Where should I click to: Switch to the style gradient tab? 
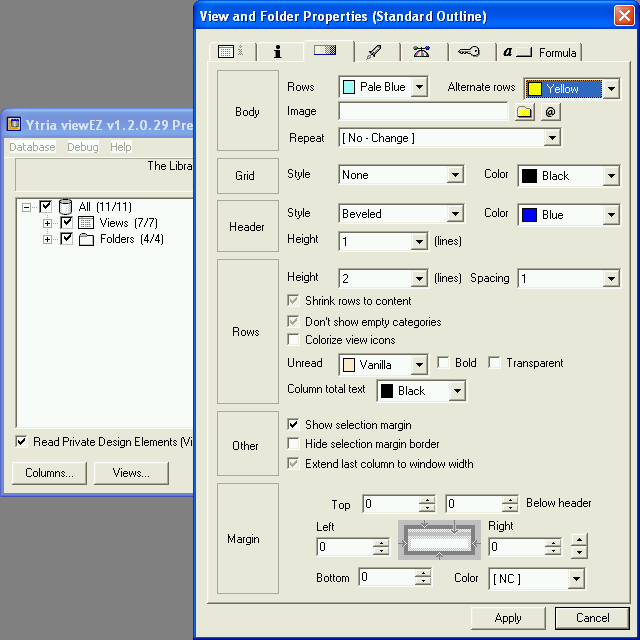click(325, 50)
